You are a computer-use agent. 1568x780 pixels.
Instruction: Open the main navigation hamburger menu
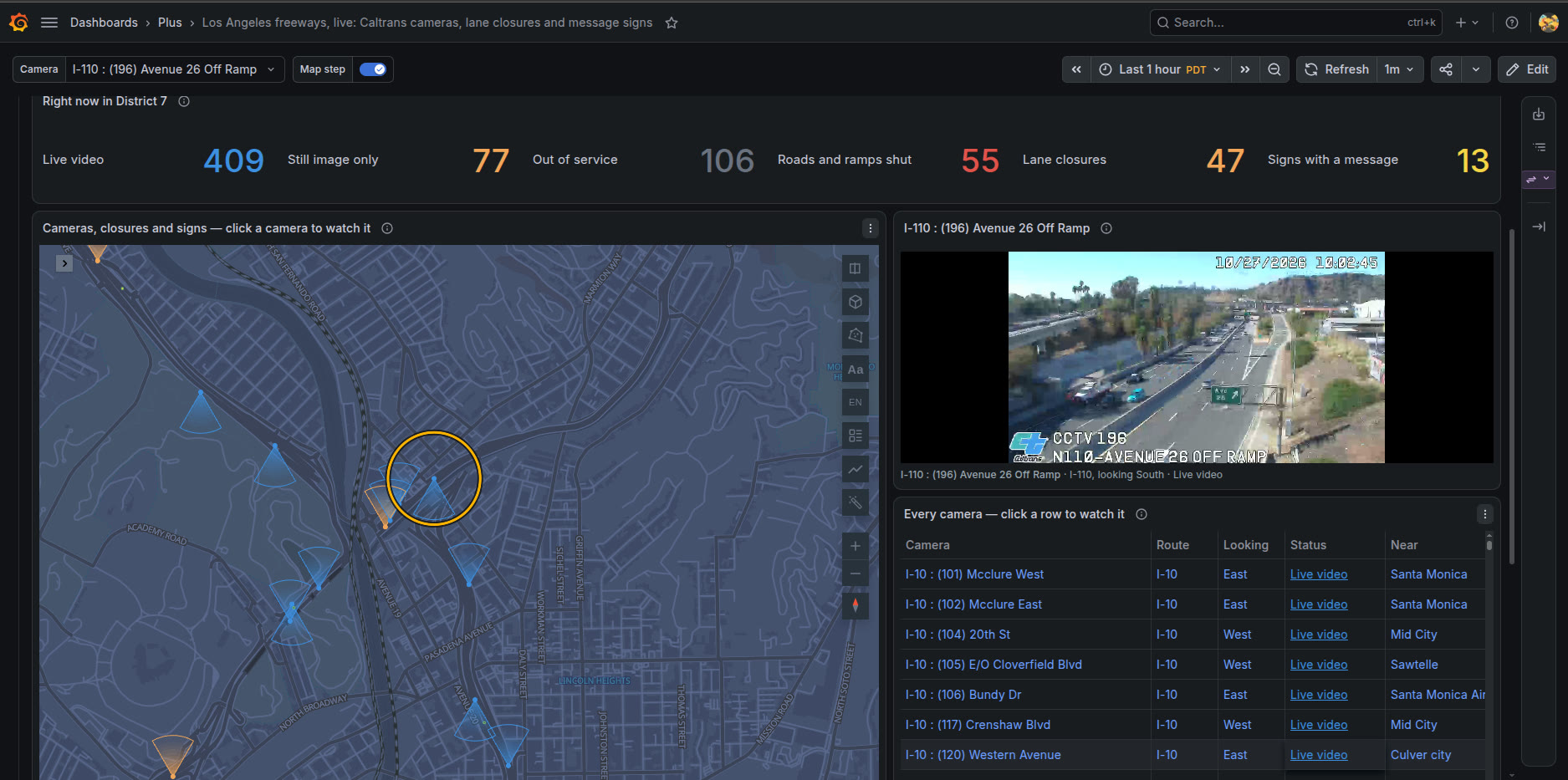(x=49, y=23)
